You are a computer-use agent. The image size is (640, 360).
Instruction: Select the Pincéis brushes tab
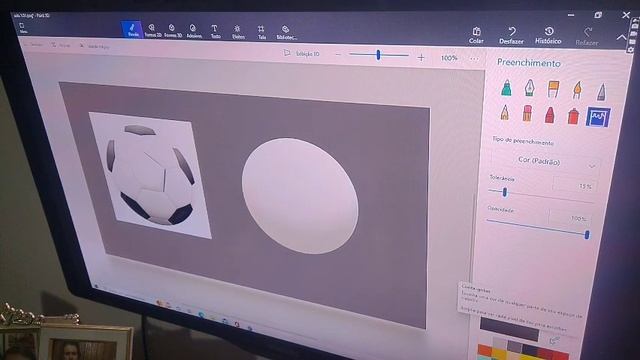[132, 30]
